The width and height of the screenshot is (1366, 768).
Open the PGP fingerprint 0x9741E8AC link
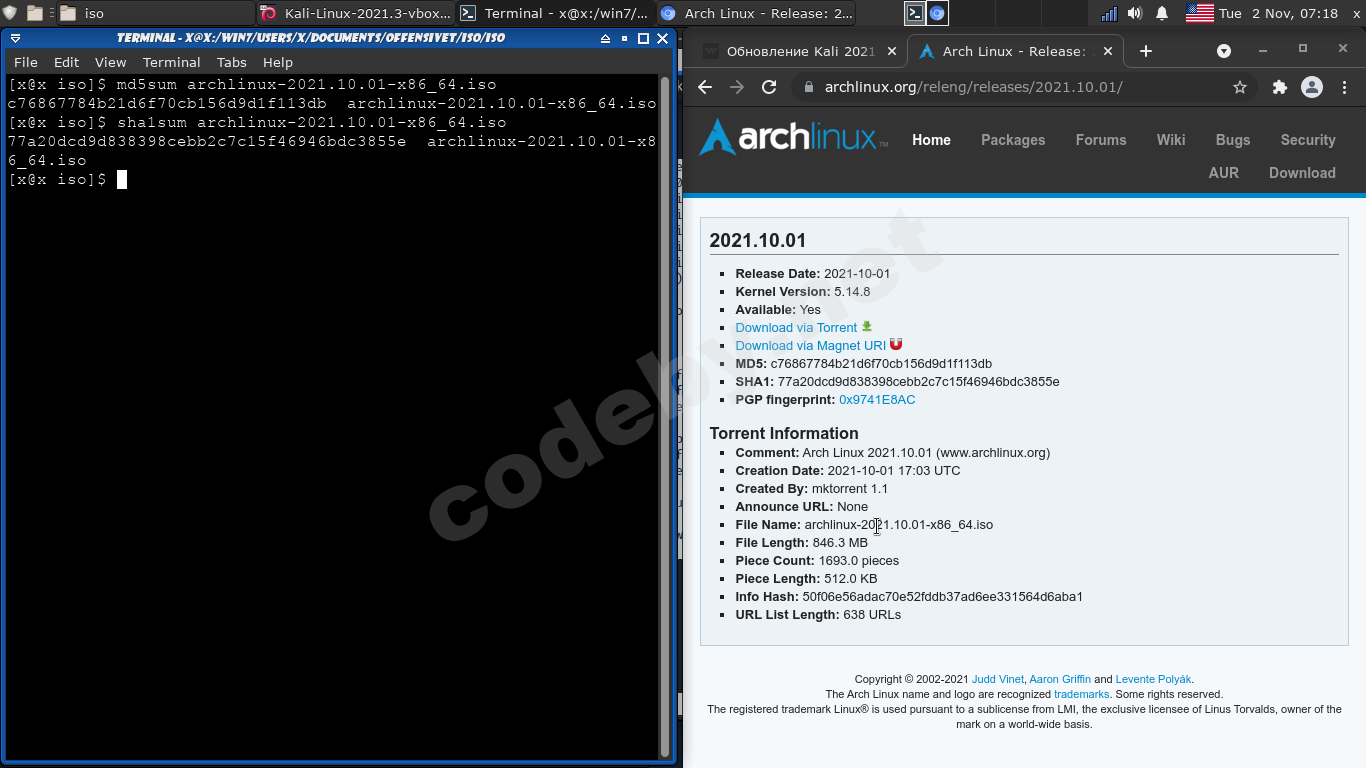click(x=877, y=400)
